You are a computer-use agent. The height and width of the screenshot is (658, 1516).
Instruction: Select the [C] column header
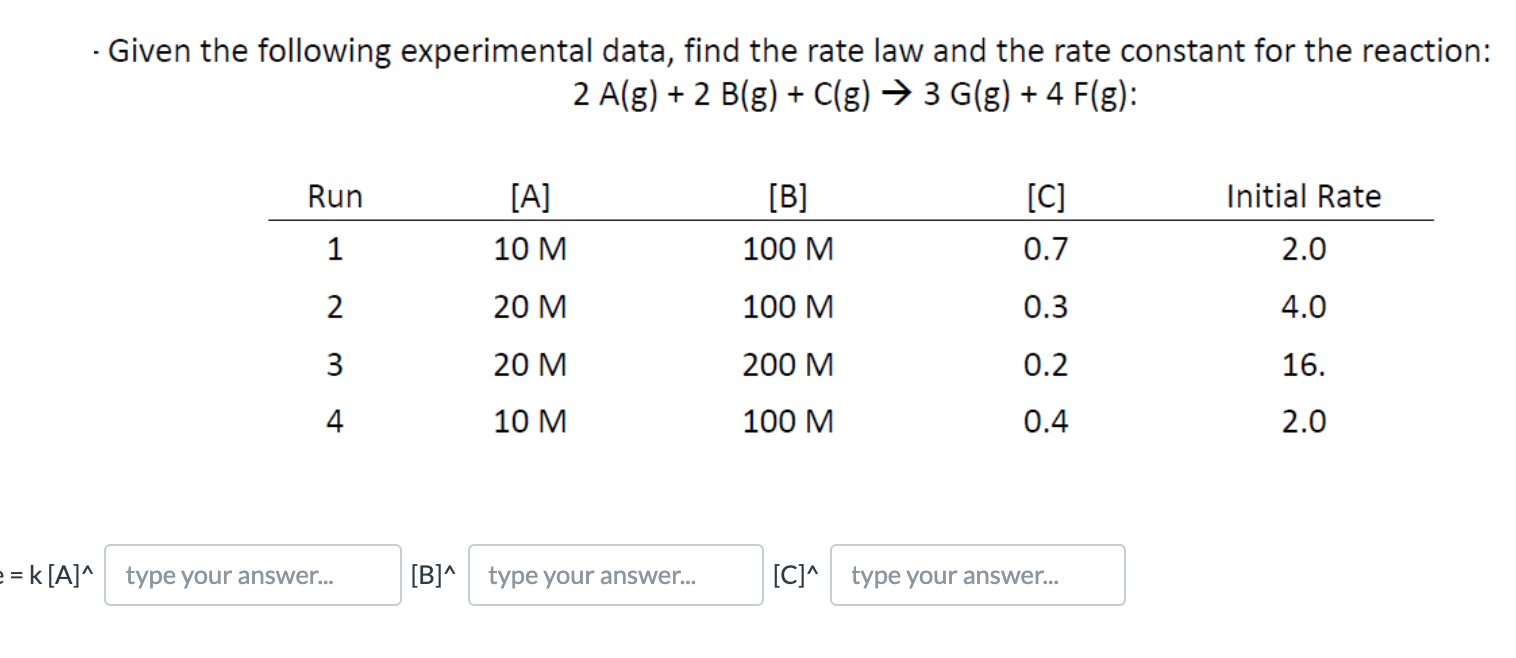point(1046,196)
